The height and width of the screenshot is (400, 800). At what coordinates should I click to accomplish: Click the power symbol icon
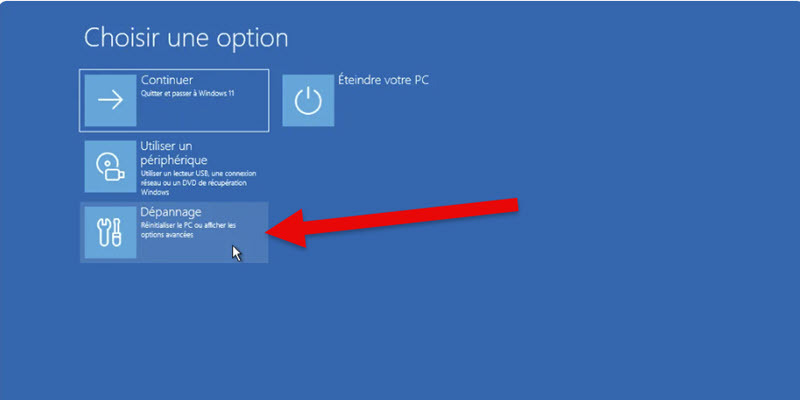(308, 101)
